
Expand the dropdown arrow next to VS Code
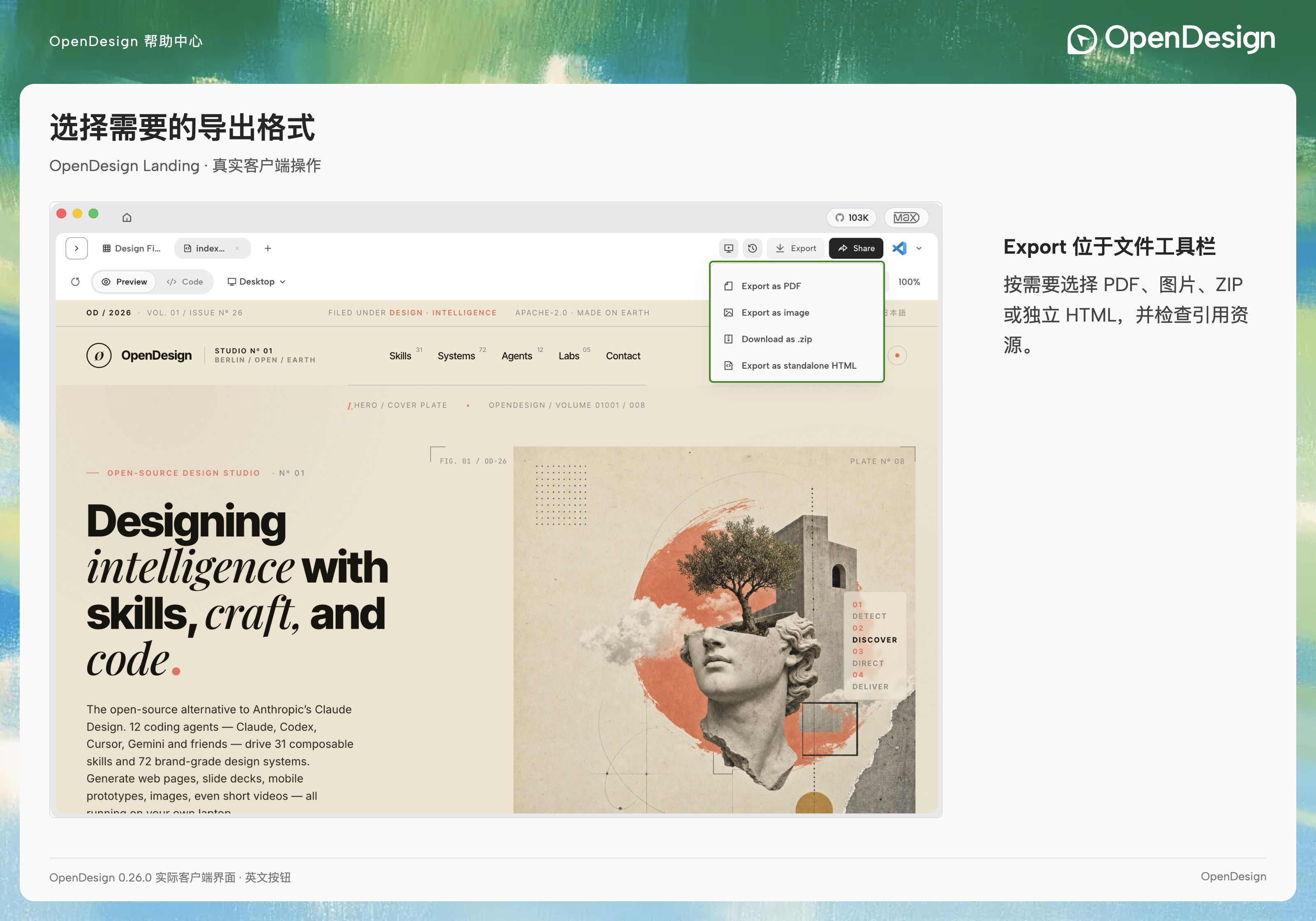point(919,248)
